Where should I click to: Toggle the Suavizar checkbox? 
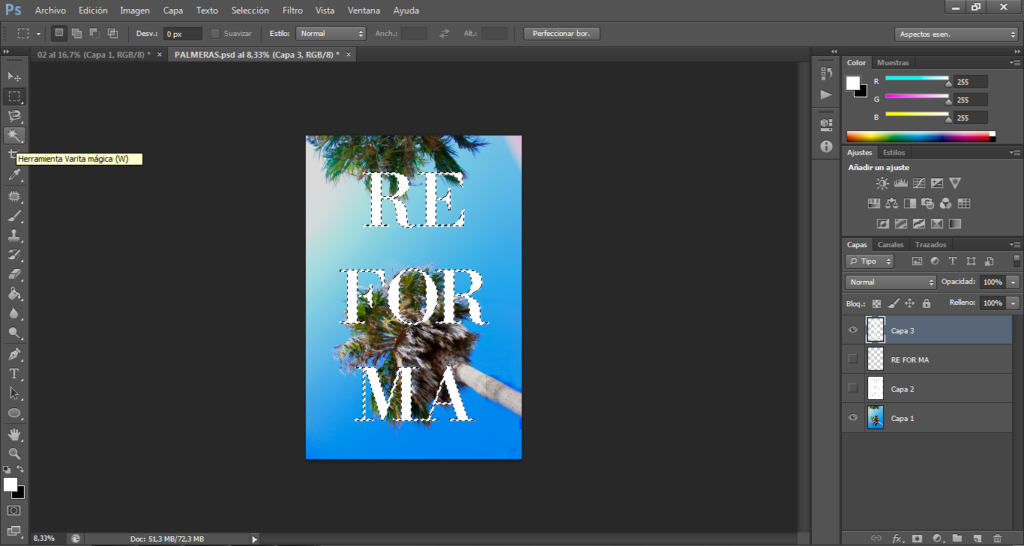[215, 33]
